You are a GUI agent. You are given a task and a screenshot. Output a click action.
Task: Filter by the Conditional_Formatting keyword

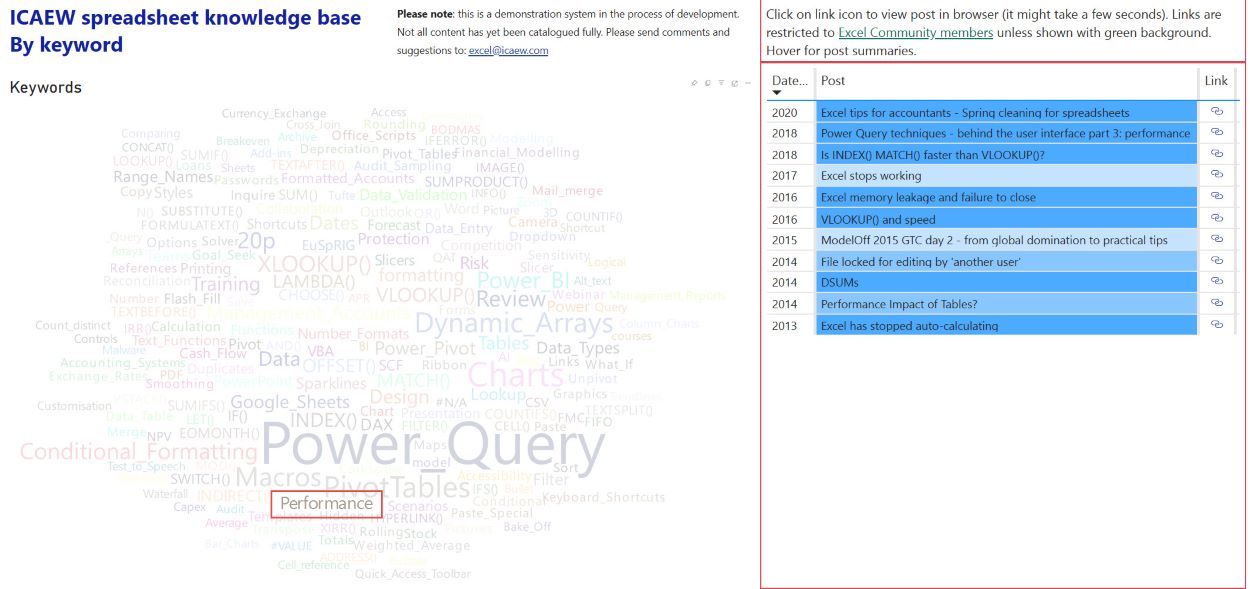tap(138, 452)
